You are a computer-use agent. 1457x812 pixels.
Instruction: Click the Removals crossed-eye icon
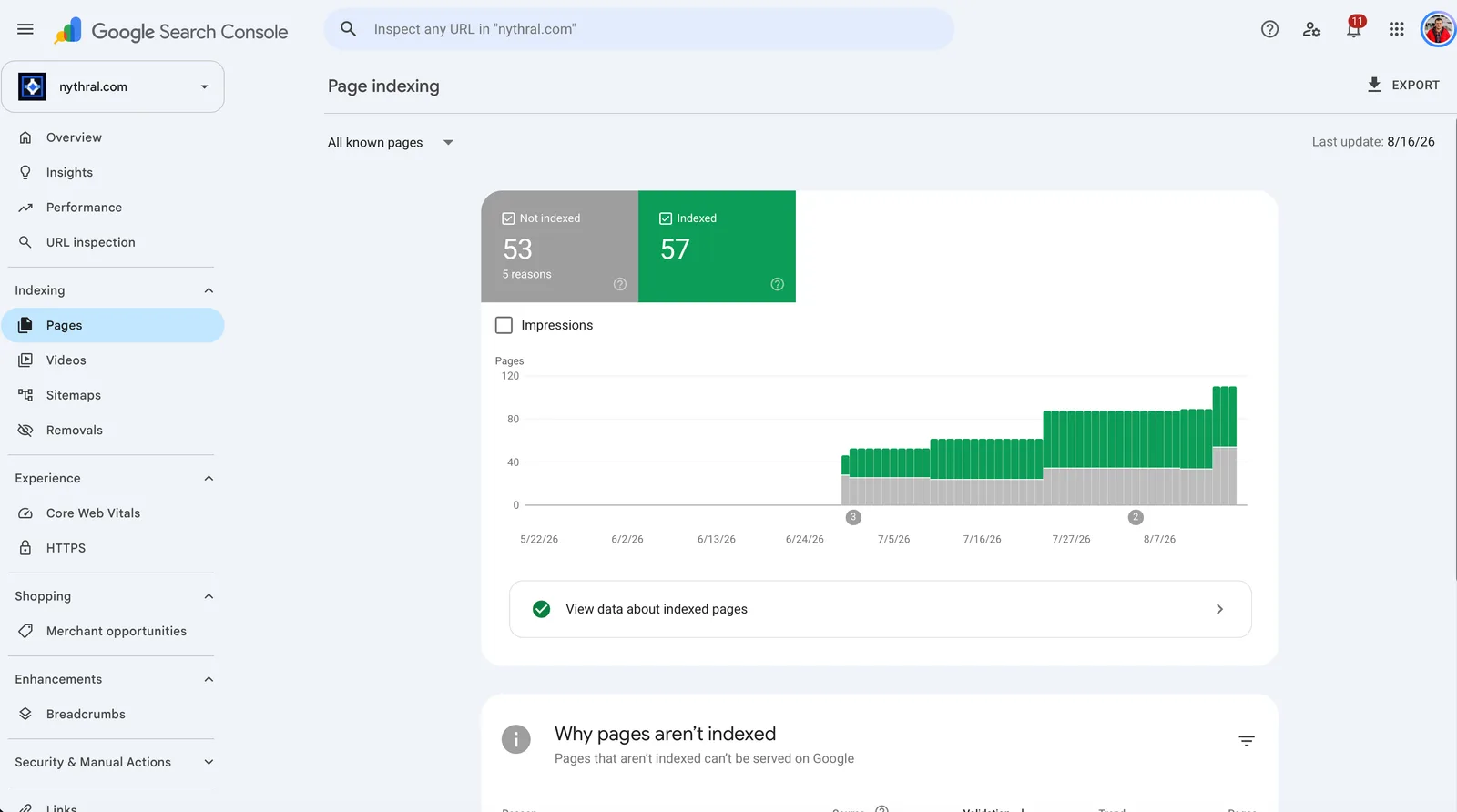tap(25, 430)
